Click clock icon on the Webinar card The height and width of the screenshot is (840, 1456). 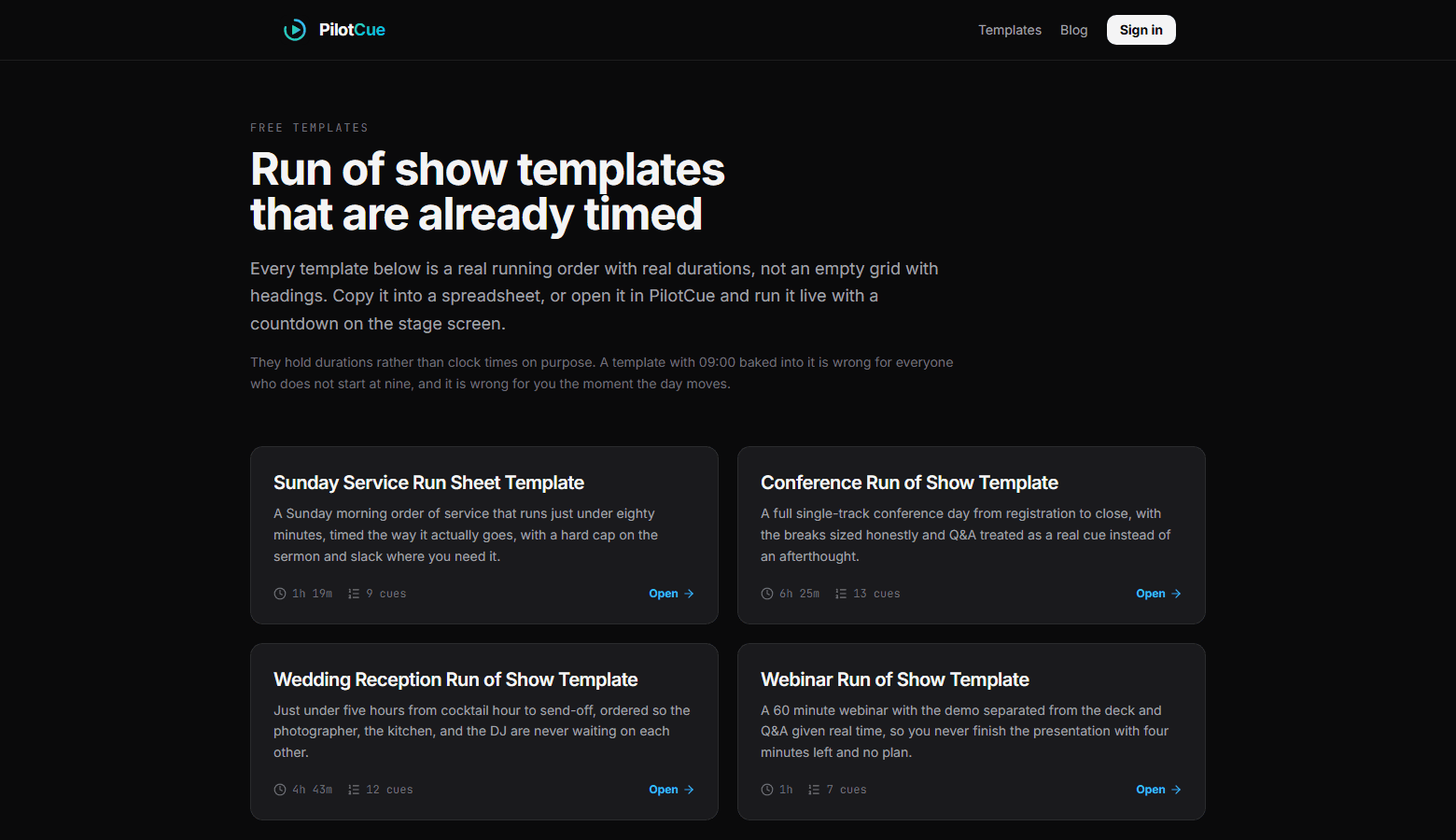(x=767, y=790)
